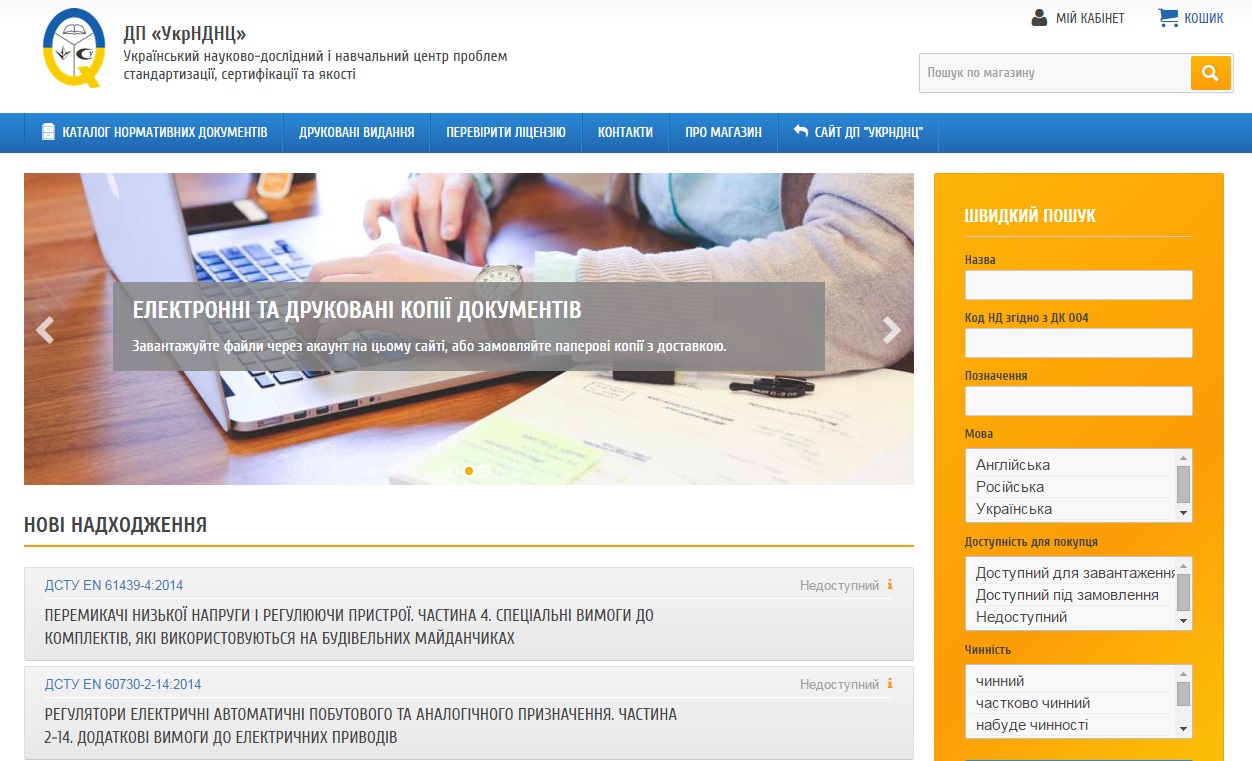The image size is (1252, 761).
Task: Click the down arrow of the Чинність list
Action: 1184,730
